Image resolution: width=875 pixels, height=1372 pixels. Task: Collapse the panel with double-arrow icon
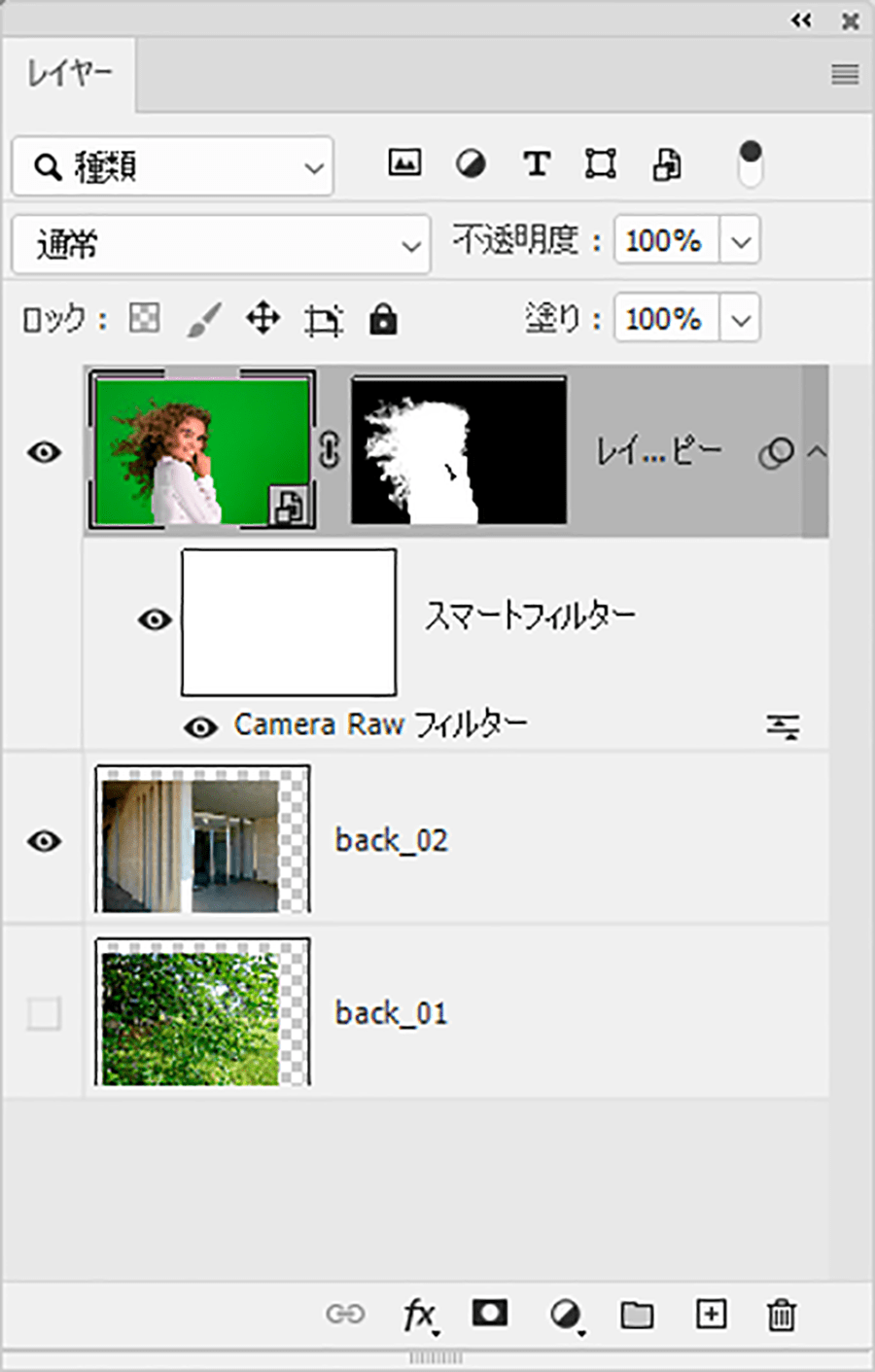coord(801,19)
